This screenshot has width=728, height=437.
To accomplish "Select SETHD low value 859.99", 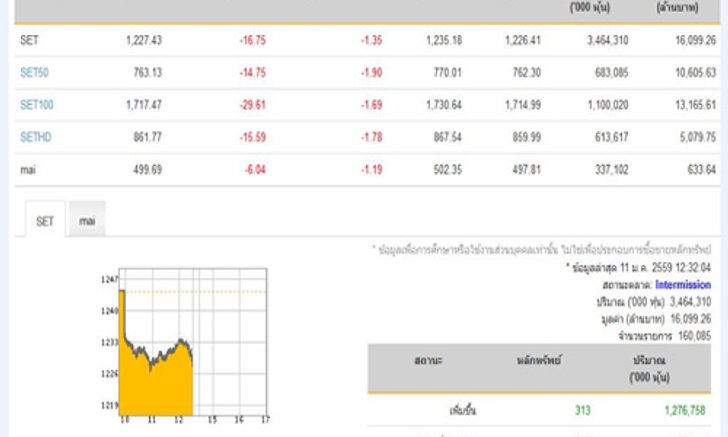I will pyautogui.click(x=526, y=137).
